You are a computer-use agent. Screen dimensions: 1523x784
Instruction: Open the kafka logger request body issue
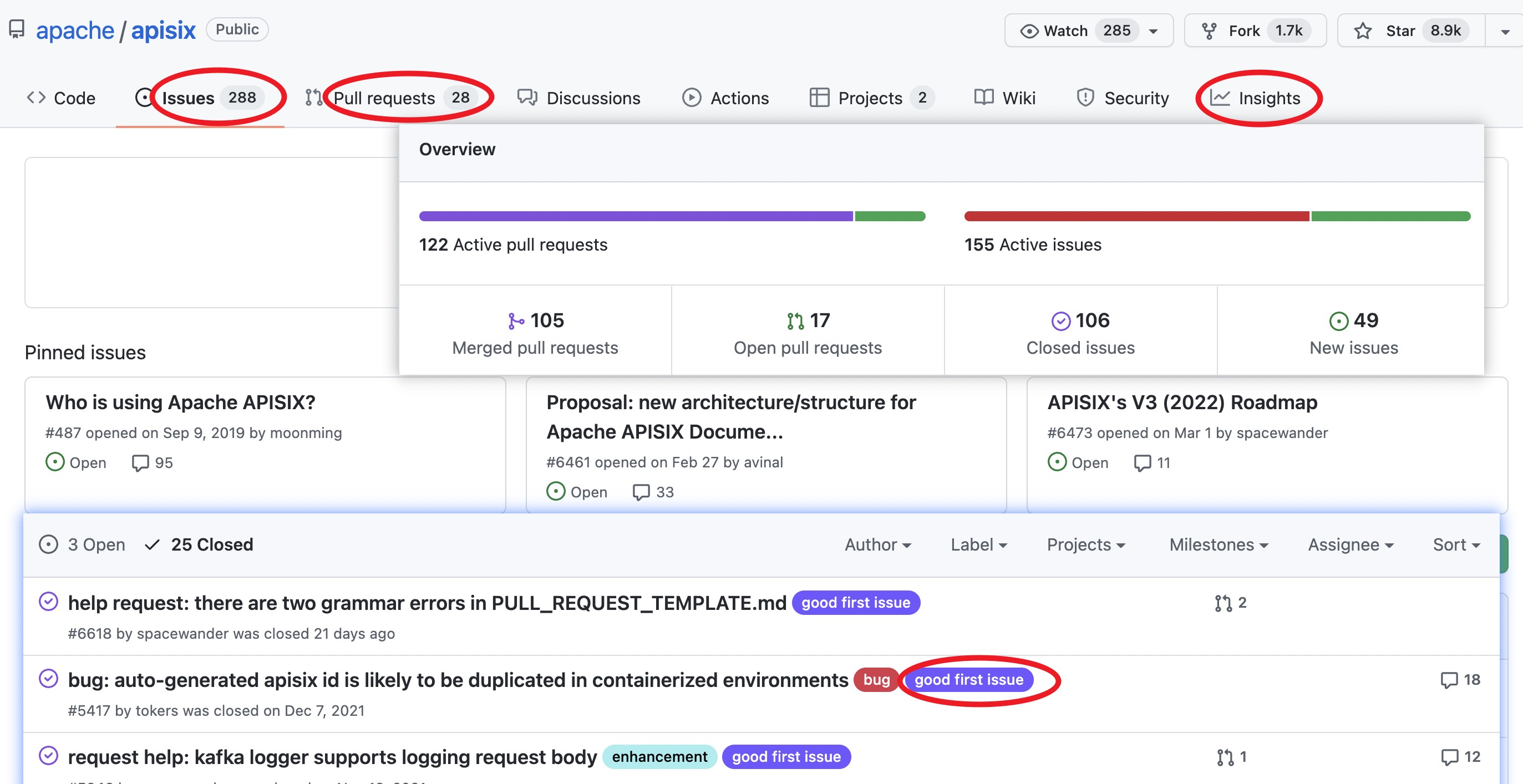(x=332, y=756)
